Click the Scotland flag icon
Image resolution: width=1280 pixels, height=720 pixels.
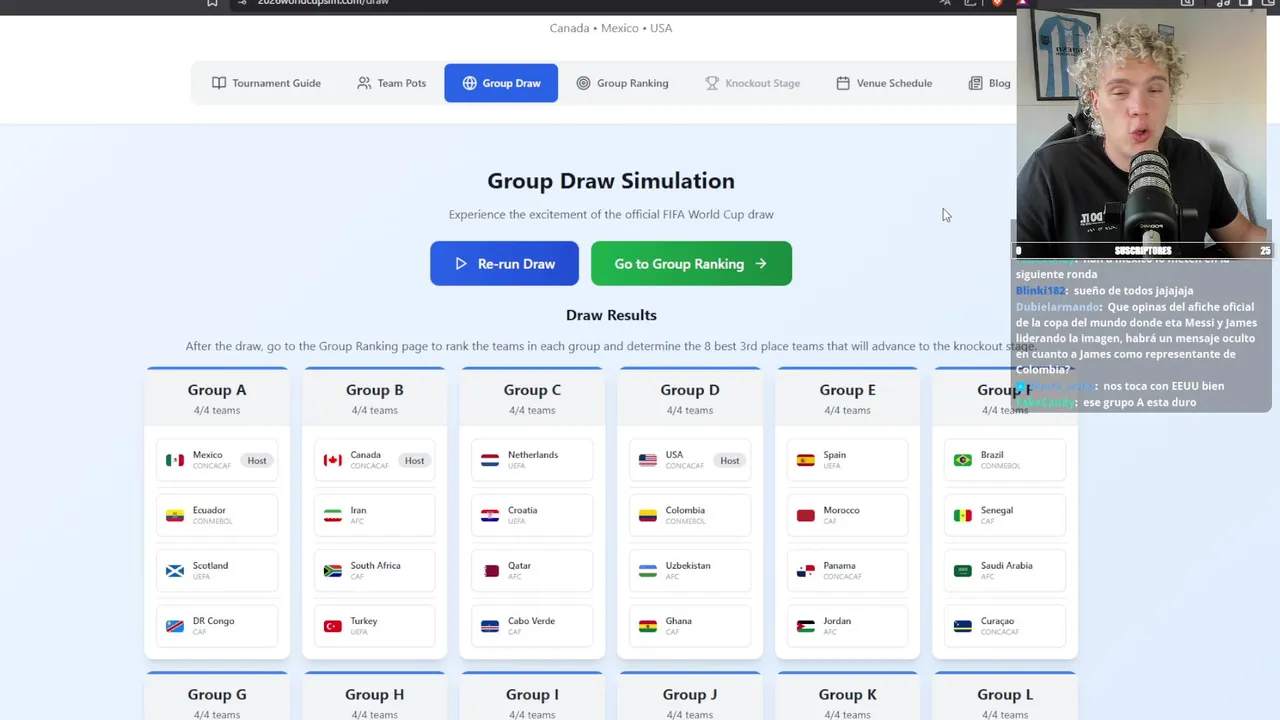coord(175,571)
